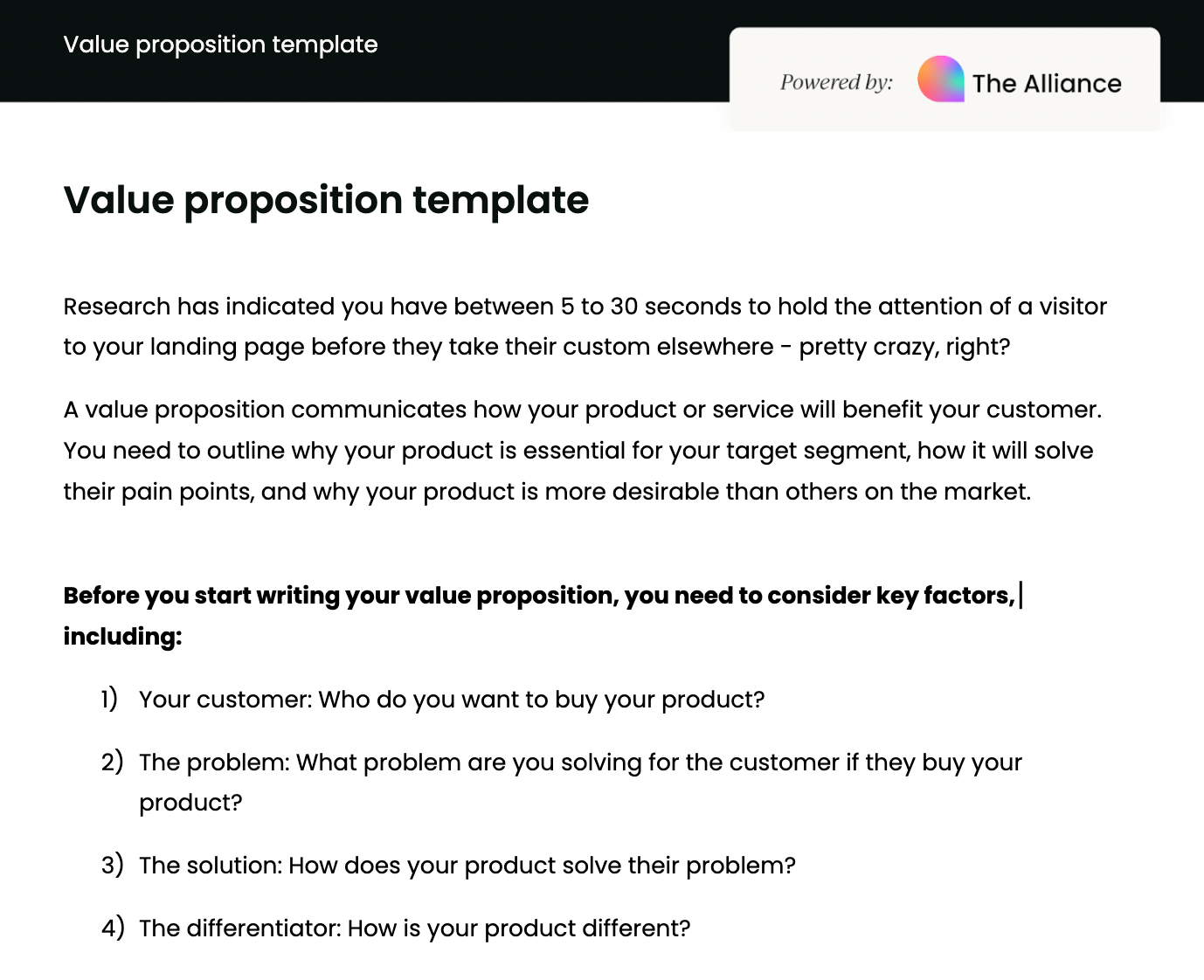
Task: Click the bold line starting "Before you start writing"
Action: [538, 596]
